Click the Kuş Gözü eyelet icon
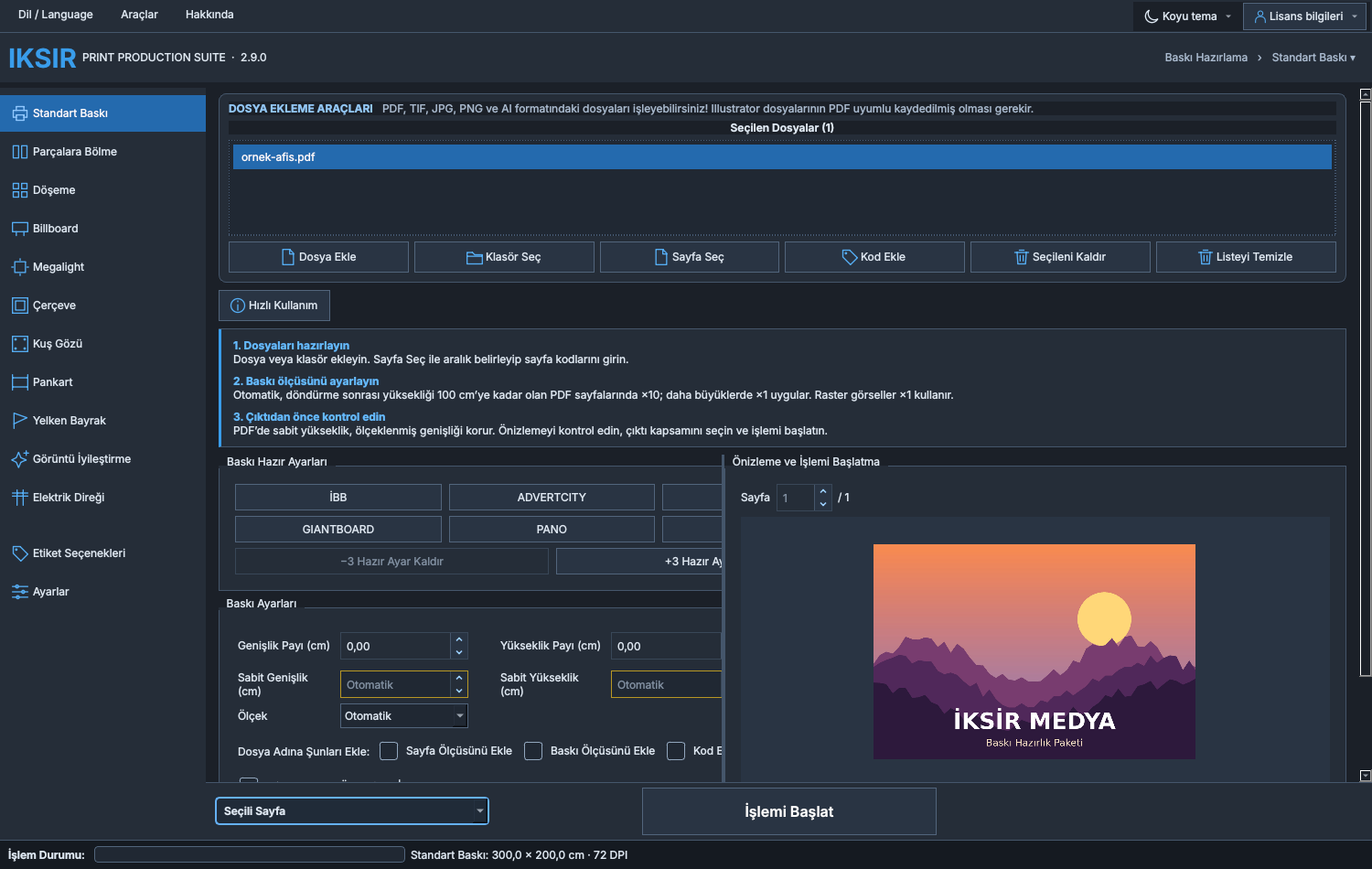 (x=19, y=344)
